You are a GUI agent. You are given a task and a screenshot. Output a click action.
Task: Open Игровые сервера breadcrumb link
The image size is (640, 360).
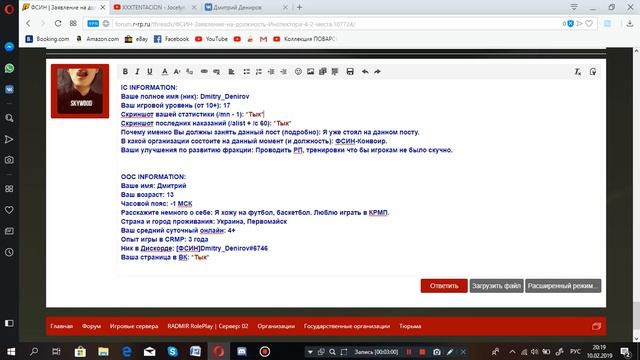click(134, 326)
